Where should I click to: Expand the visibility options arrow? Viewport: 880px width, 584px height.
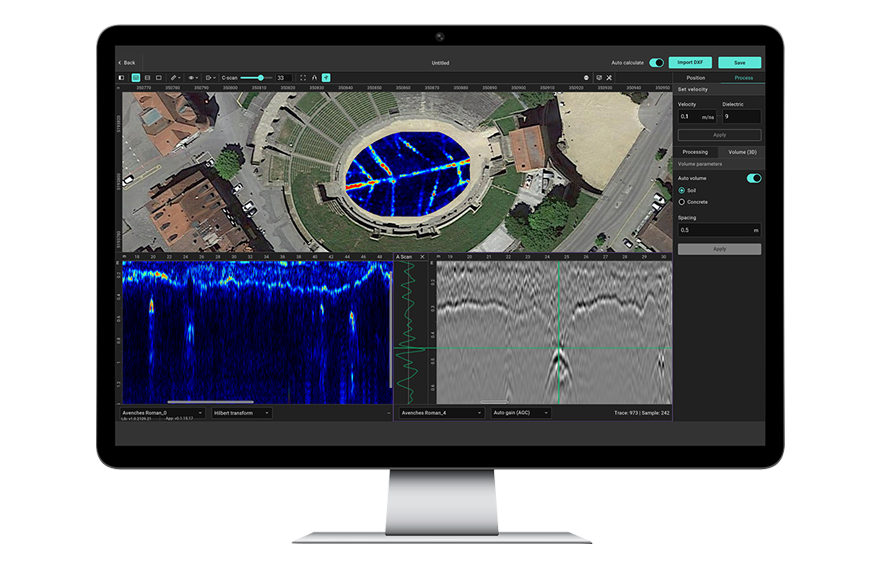197,78
